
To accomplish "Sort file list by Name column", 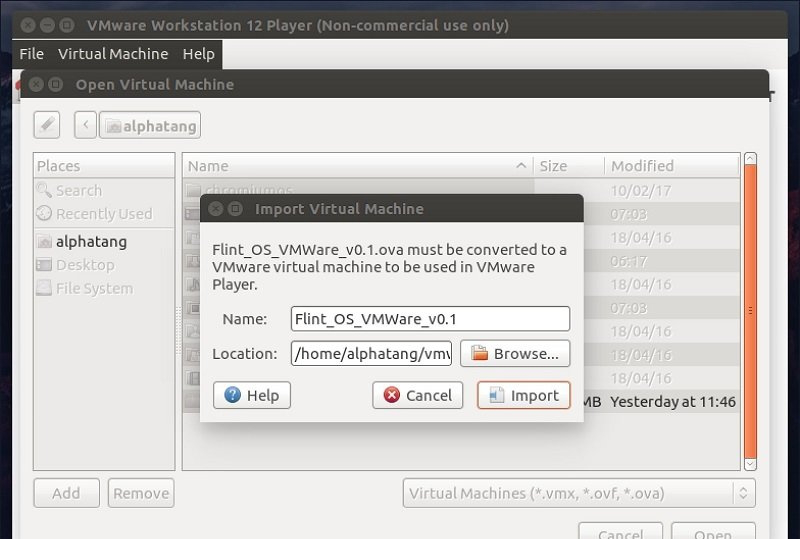I will (x=358, y=166).
